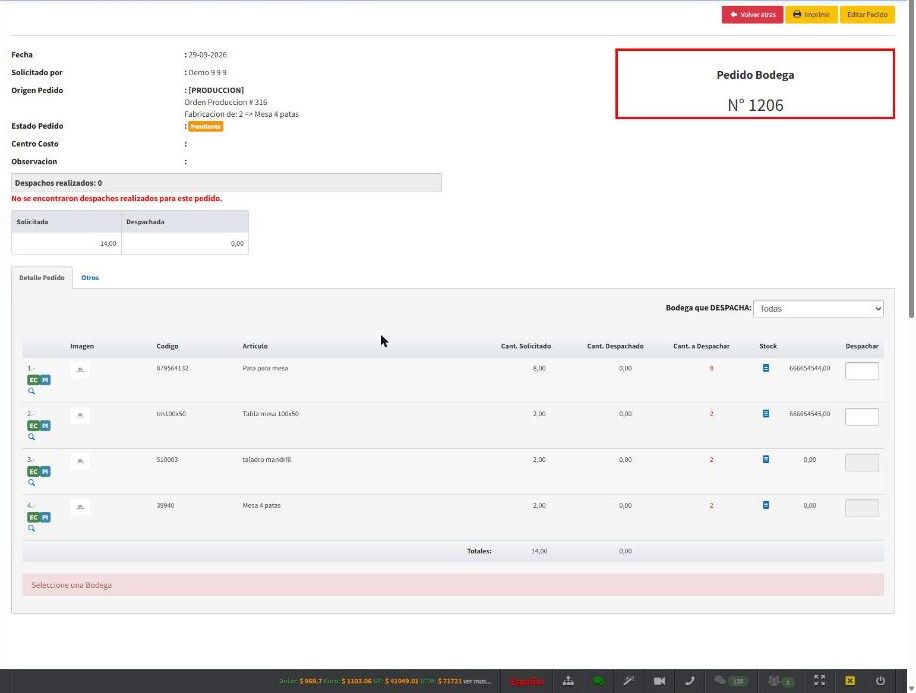Open the Bodega que DESPACHA dropdown
916x693 pixels.
pyautogui.click(x=818, y=309)
